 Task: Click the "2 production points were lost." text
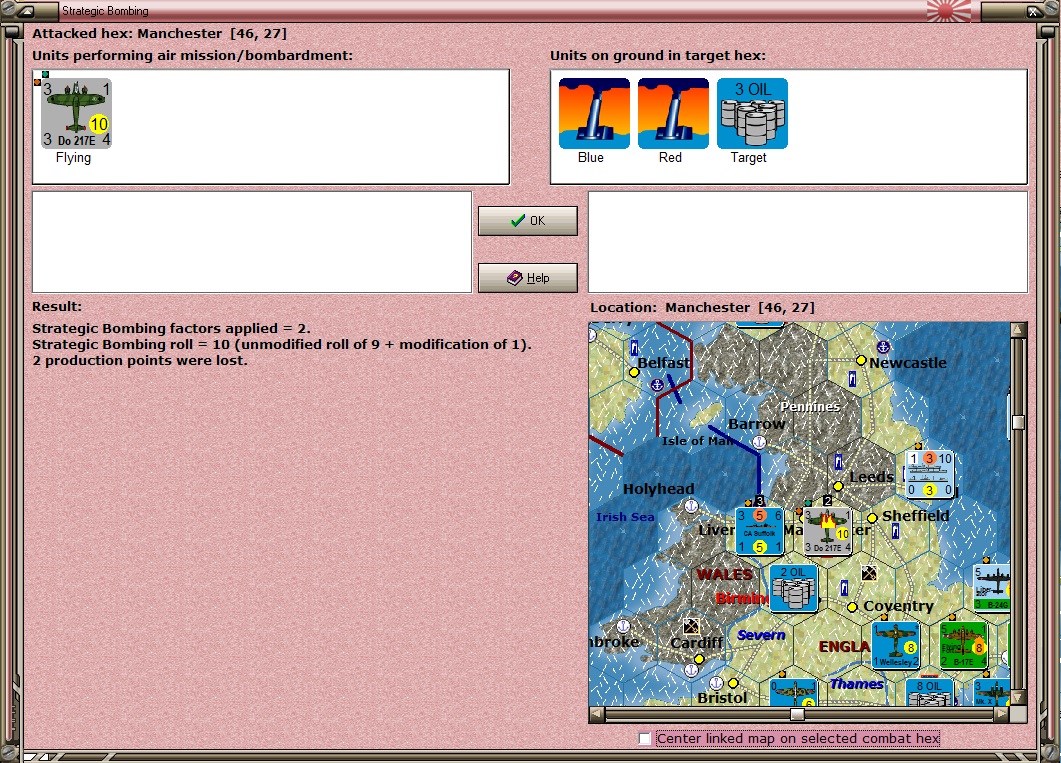pos(140,361)
